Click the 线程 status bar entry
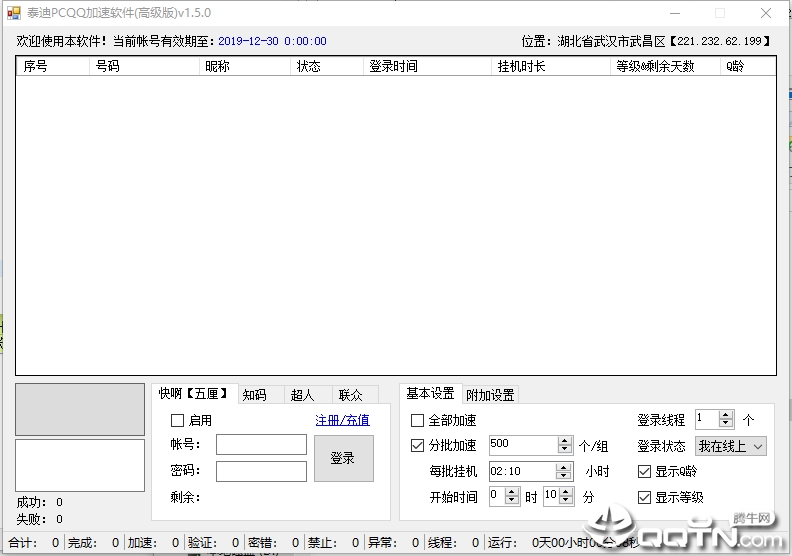 coord(454,543)
